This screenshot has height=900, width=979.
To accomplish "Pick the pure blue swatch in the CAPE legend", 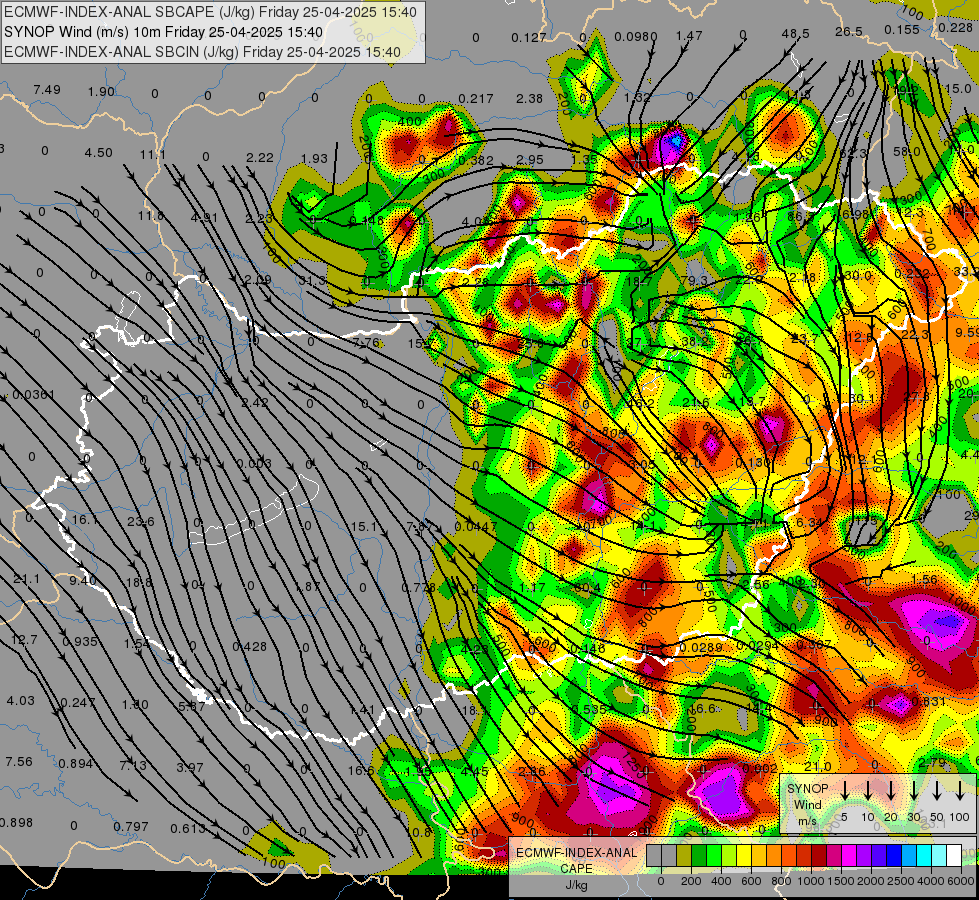I will click(x=894, y=855).
